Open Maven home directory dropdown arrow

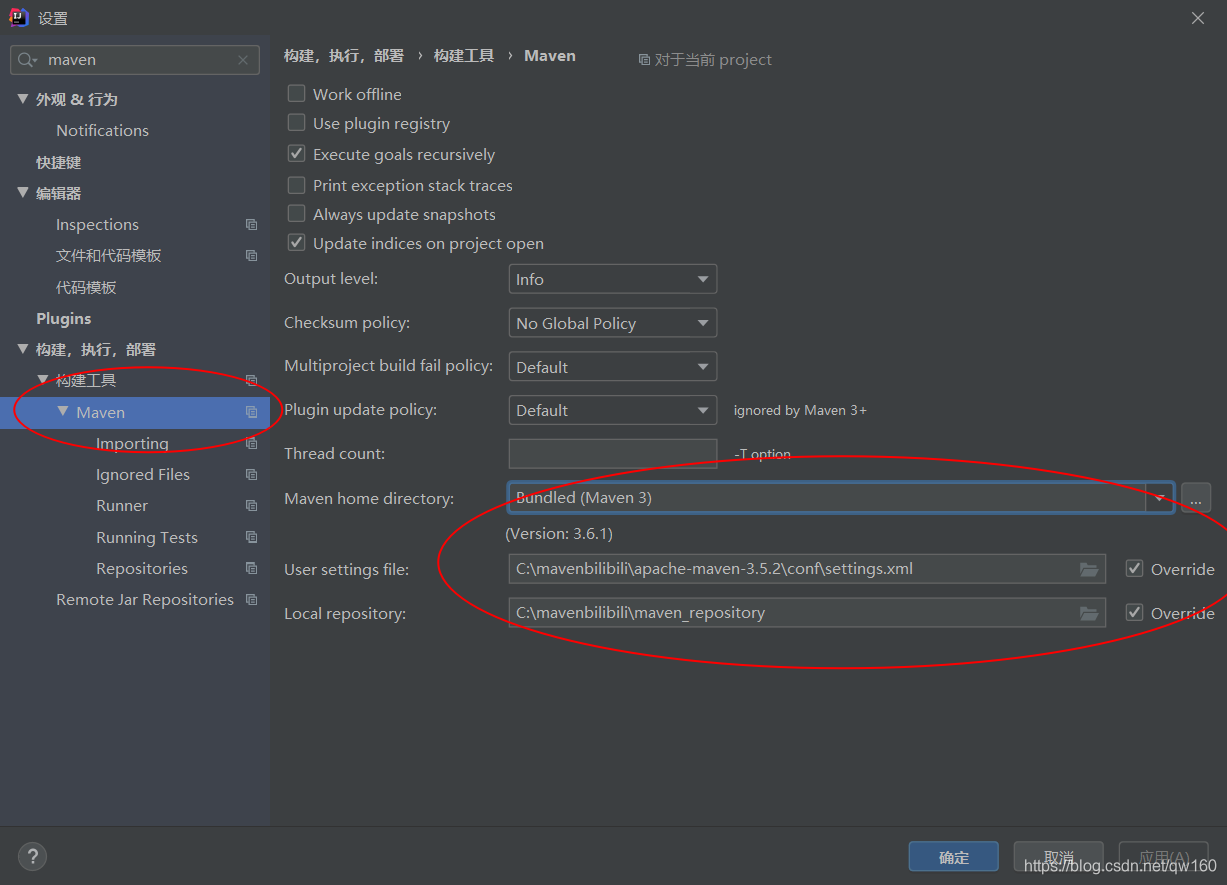pos(1160,498)
